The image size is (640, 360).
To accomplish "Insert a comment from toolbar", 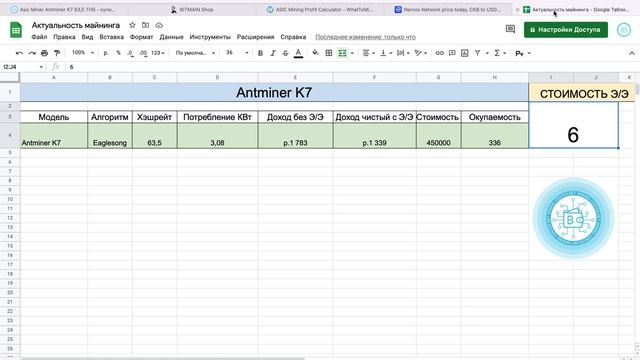I will pyautogui.click(x=452, y=53).
